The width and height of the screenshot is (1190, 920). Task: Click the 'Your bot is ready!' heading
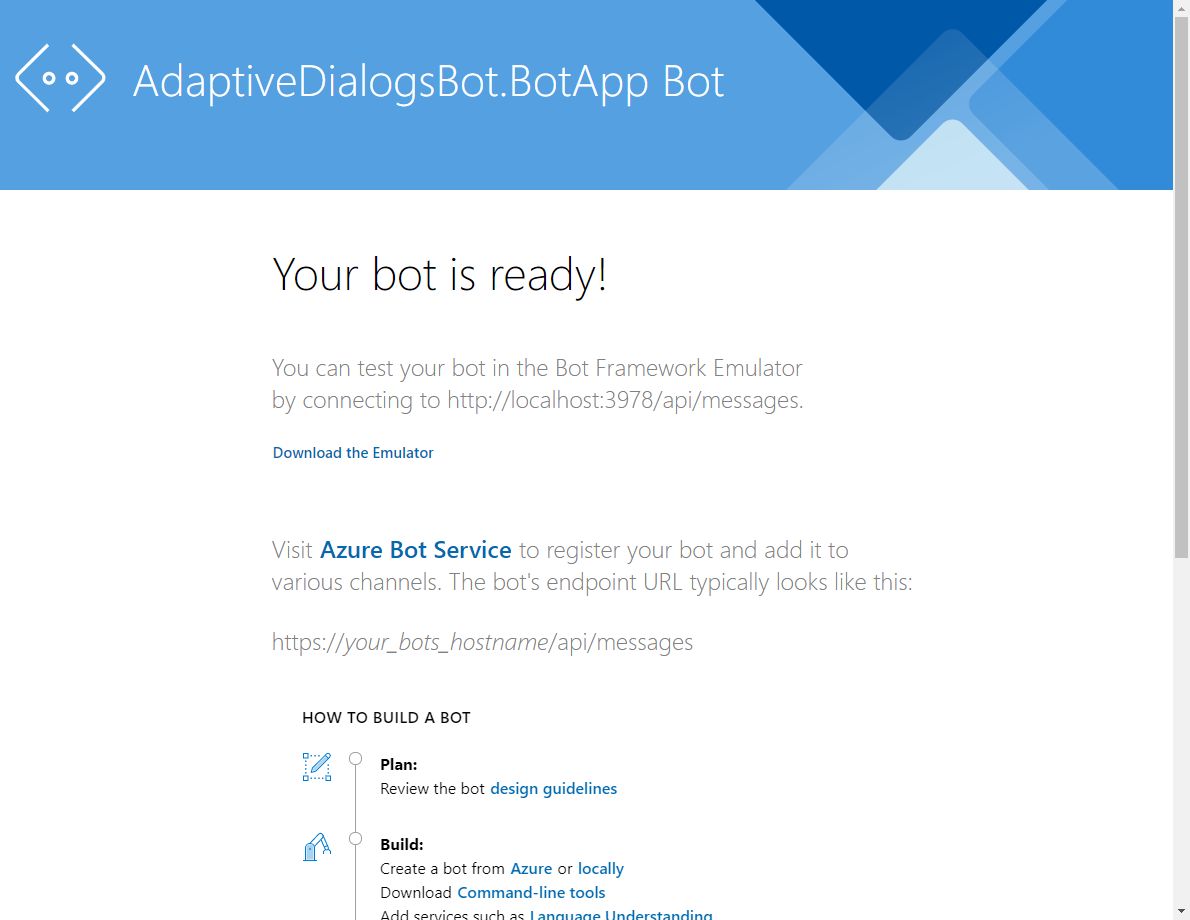(439, 274)
